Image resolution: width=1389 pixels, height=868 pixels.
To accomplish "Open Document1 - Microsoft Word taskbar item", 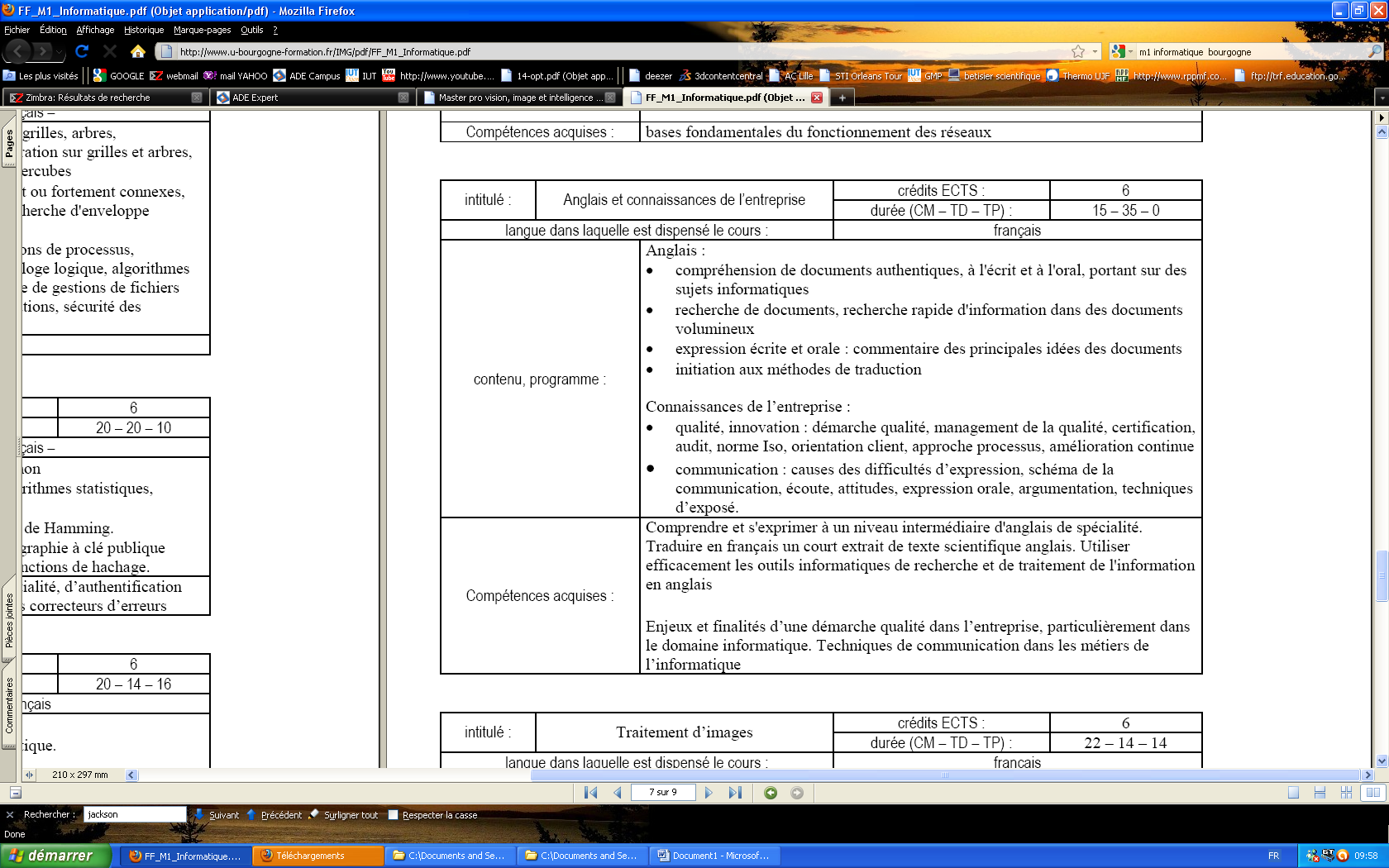I will [714, 856].
